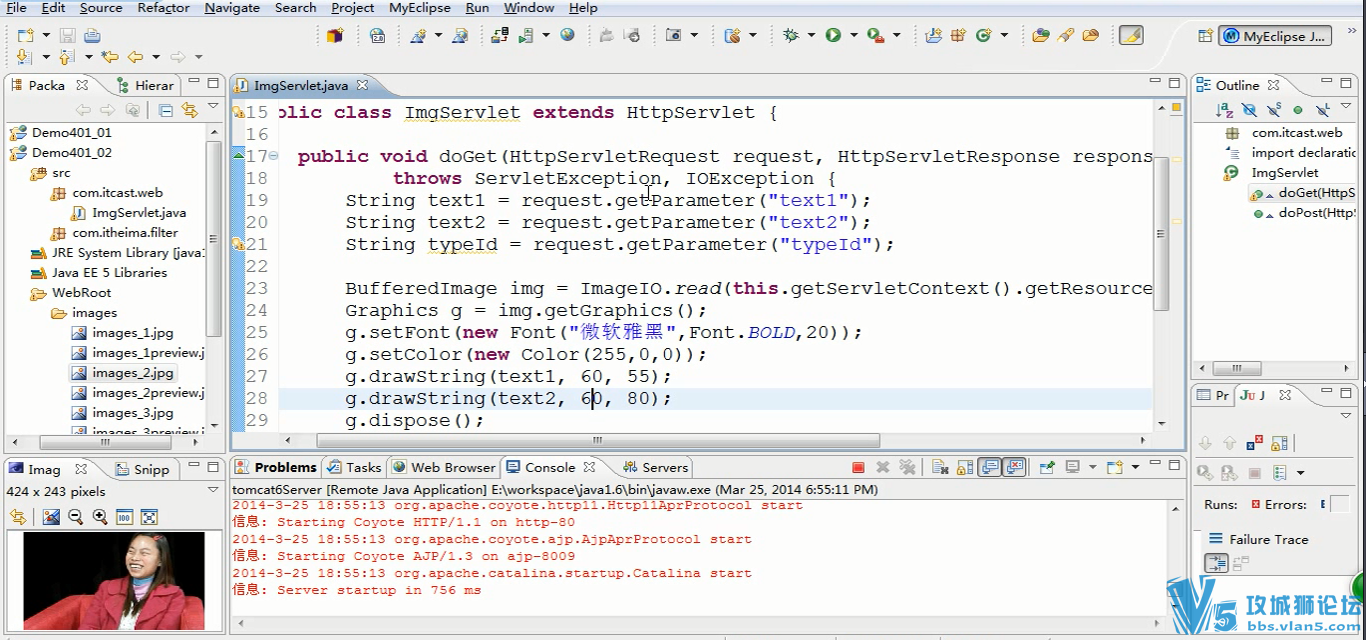Select images_2.jpg in Package Explorer
This screenshot has width=1366, height=640.
point(123,373)
